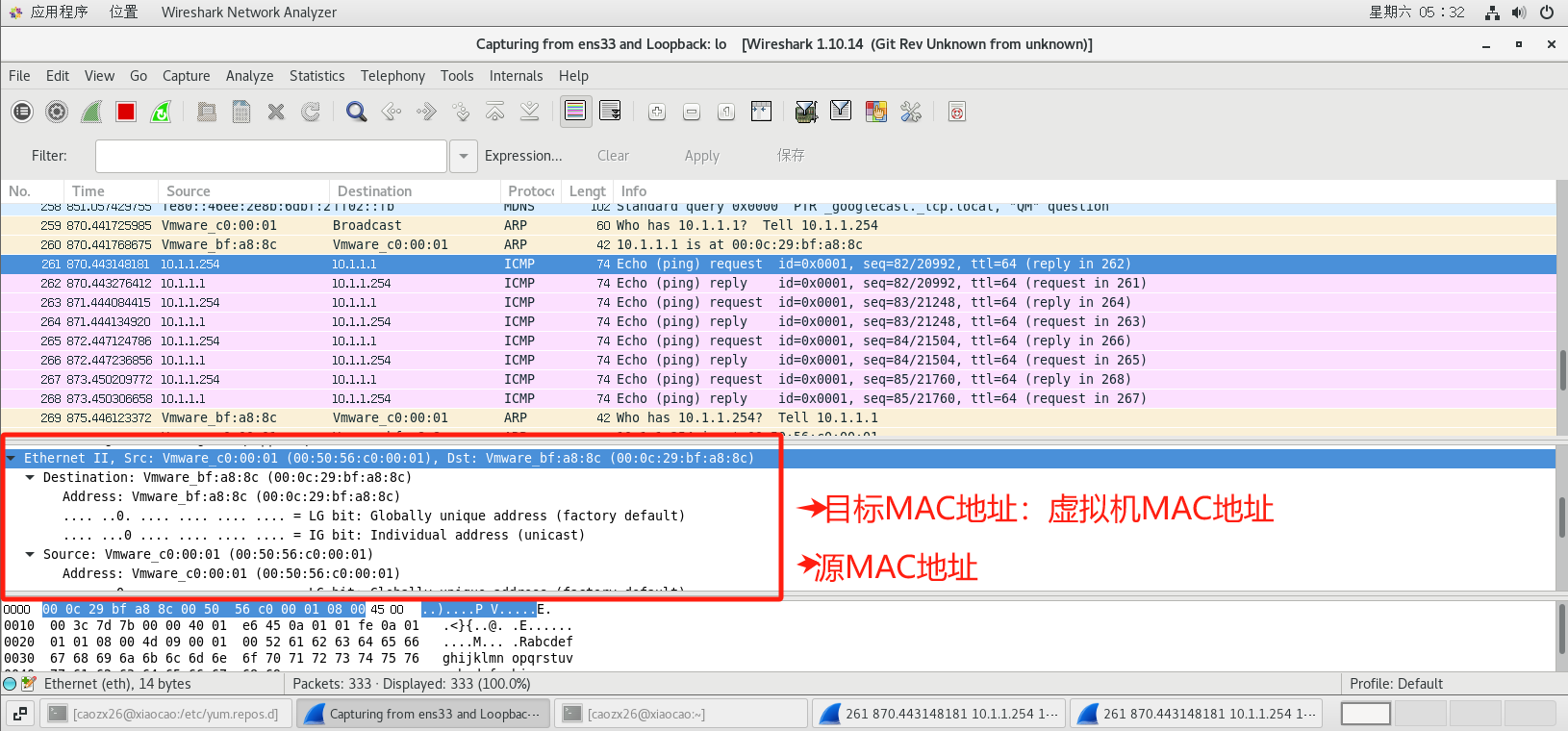Open preferences wrench icon
This screenshot has width=1568, height=731.
[910, 112]
